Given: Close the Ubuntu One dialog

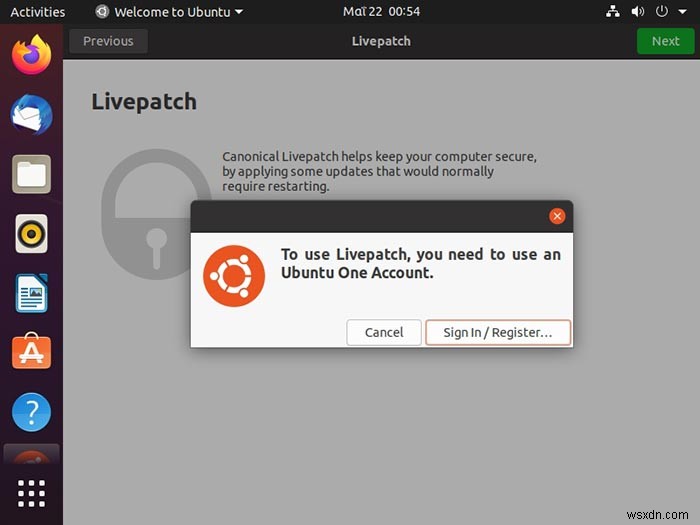Looking at the screenshot, I should (x=557, y=216).
